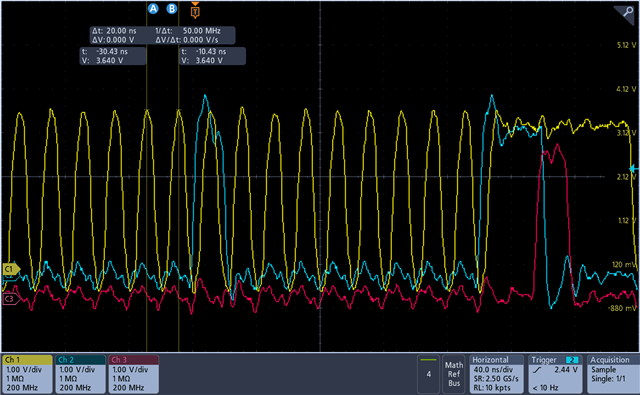The width and height of the screenshot is (640, 395).
Task: Click cursor A readout showing -30.43 ns
Action: 113,56
